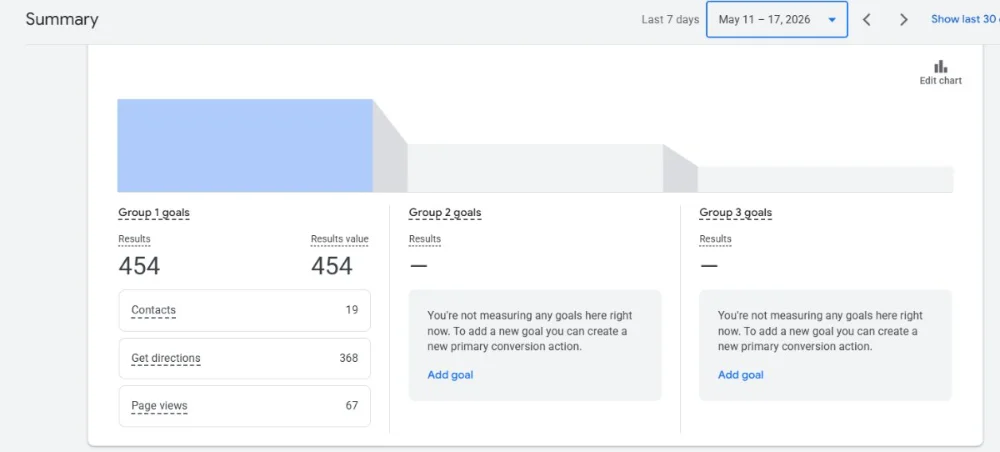The height and width of the screenshot is (452, 1000).
Task: Select the Group 2 goals heading
Action: pos(445,213)
